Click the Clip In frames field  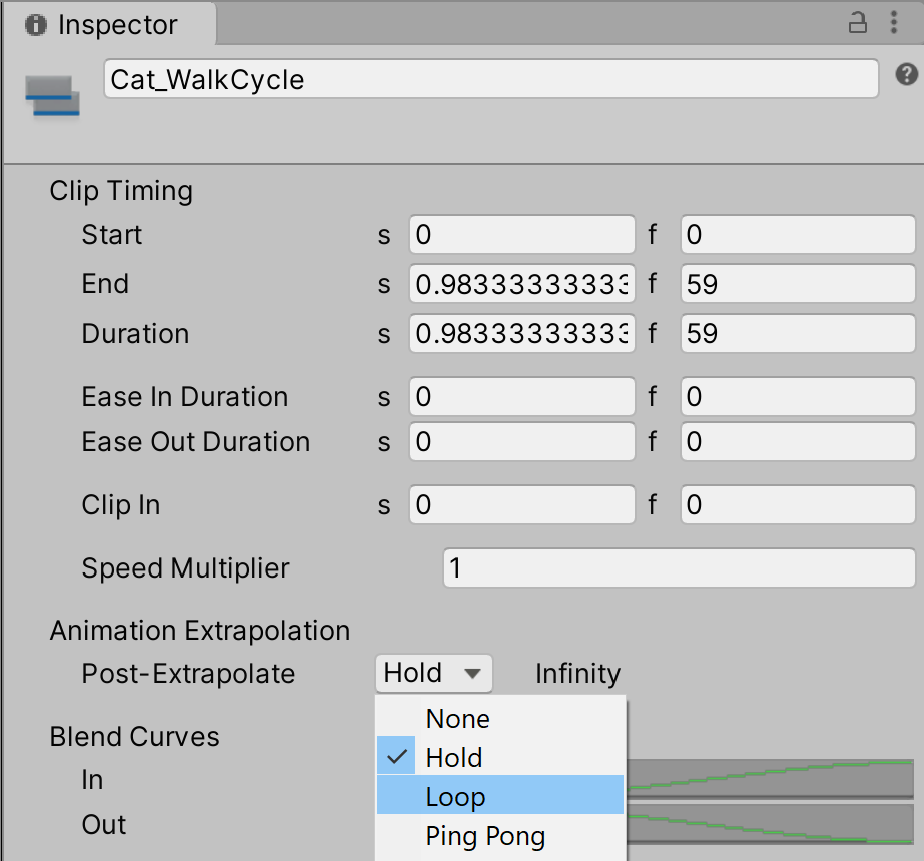point(797,505)
